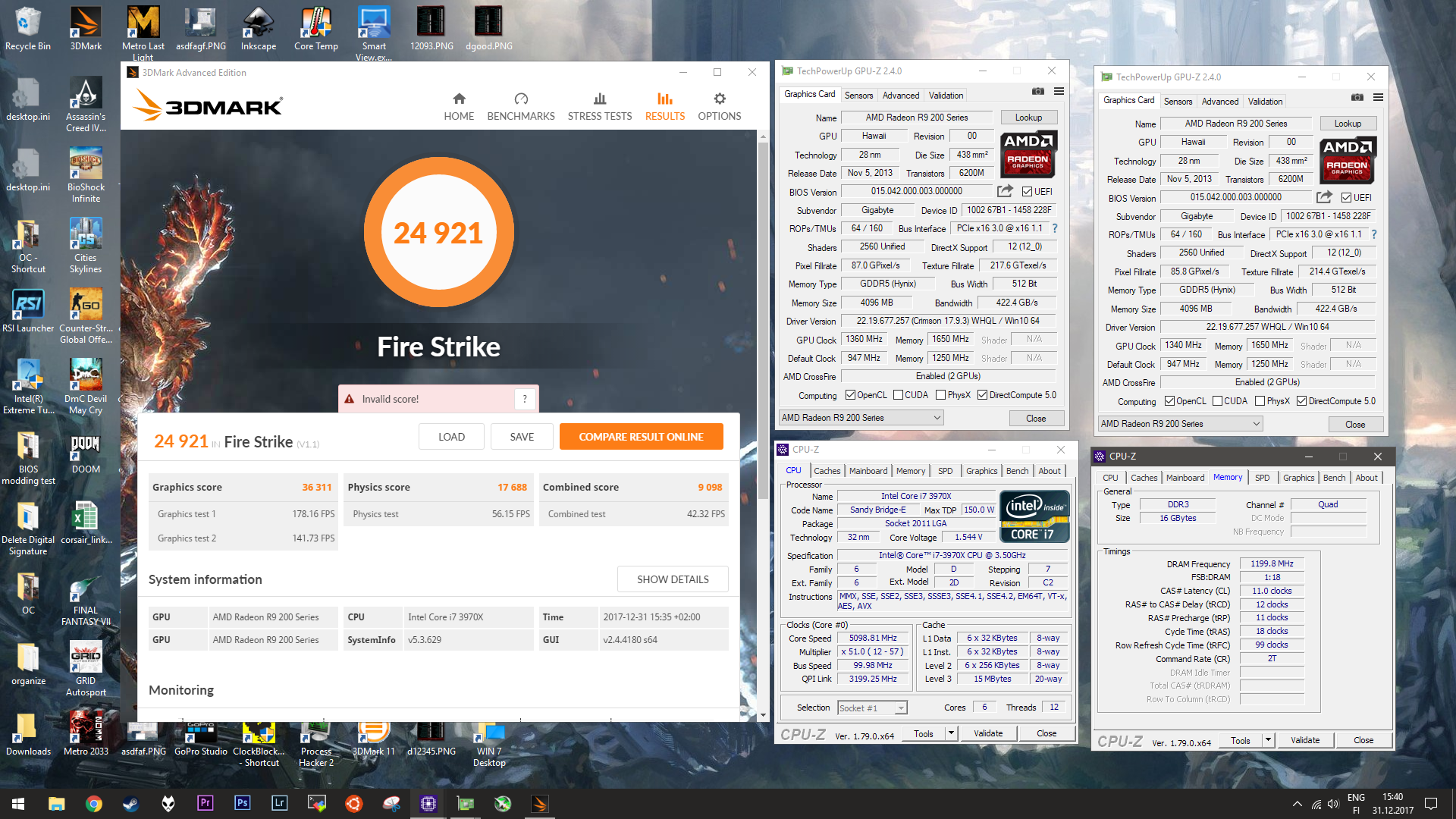The width and height of the screenshot is (1456, 819).
Task: Toggle CUDA checkbox in left GPU-Z
Action: pos(898,395)
